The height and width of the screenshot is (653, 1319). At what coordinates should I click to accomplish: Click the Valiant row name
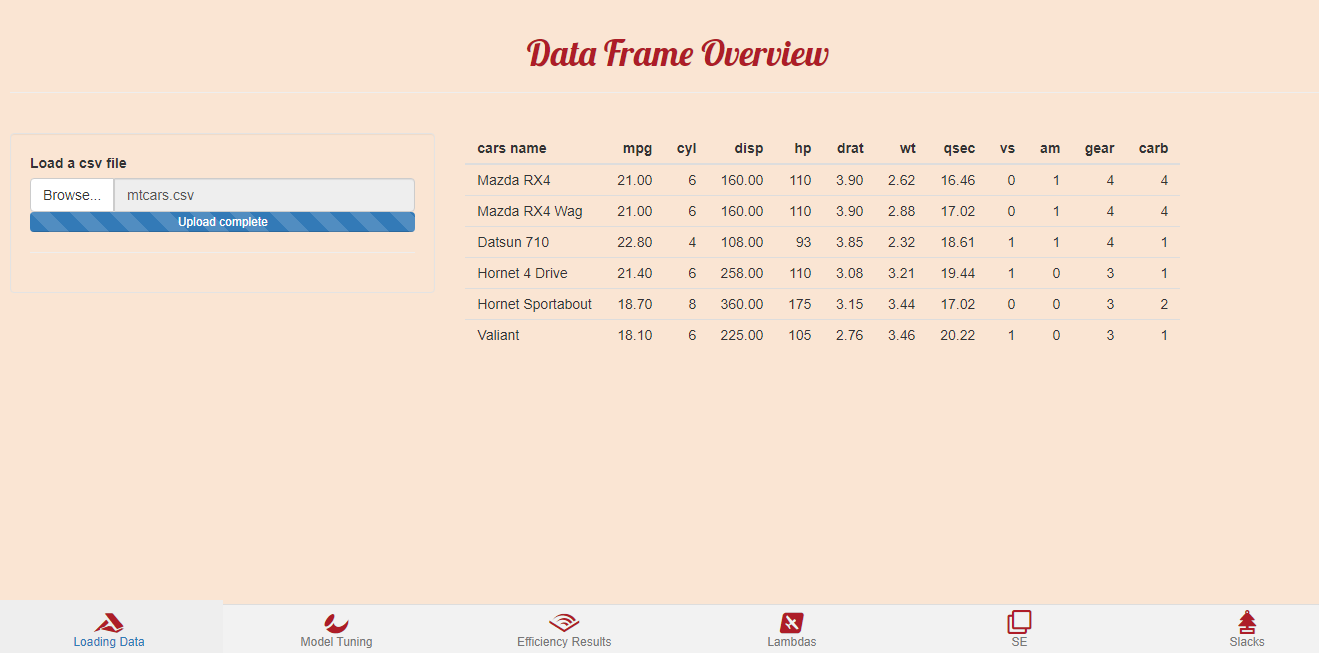coord(498,335)
